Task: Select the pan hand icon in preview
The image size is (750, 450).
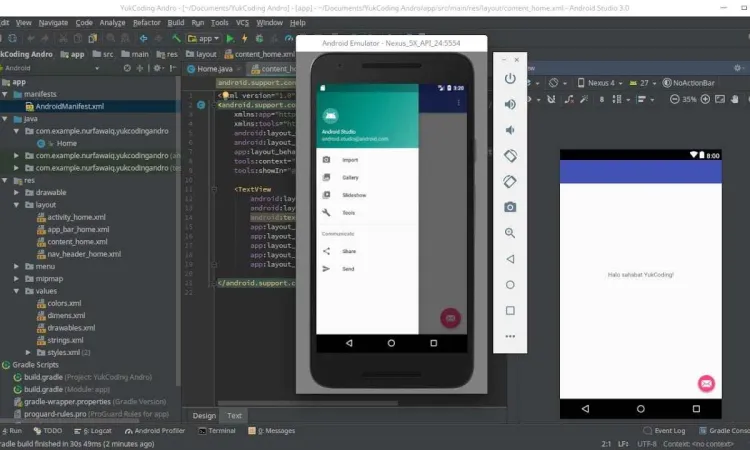Action: click(x=735, y=99)
